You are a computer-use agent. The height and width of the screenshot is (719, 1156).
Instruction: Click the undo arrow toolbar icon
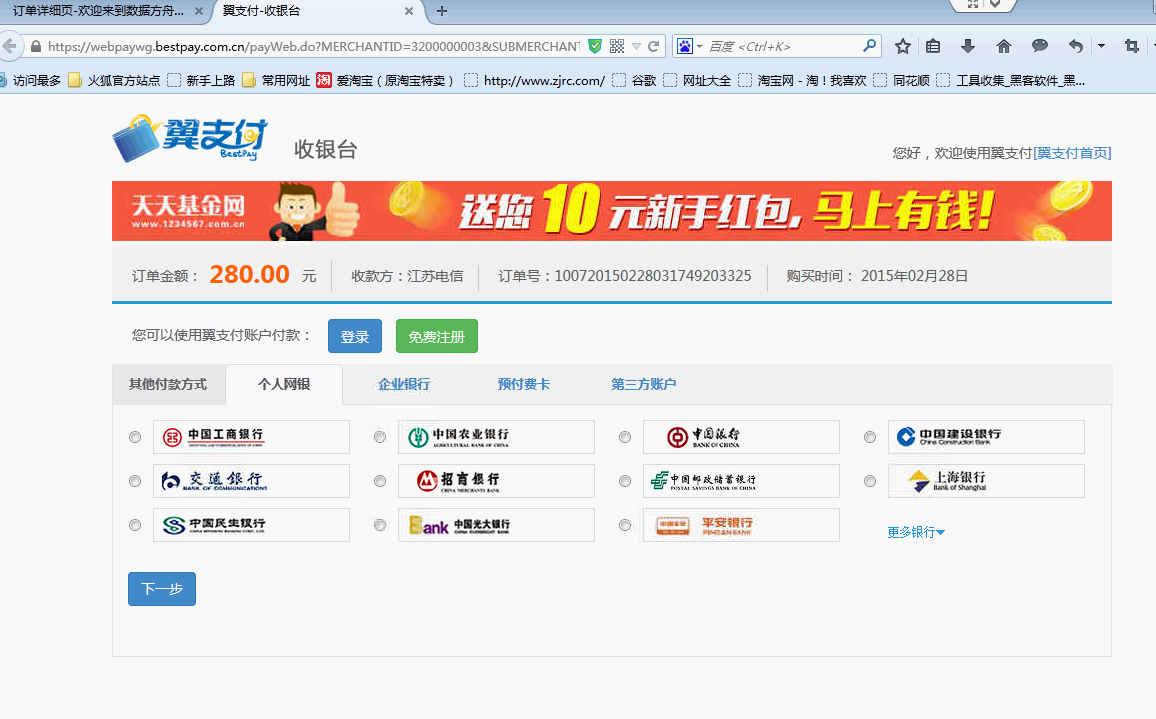click(1076, 46)
